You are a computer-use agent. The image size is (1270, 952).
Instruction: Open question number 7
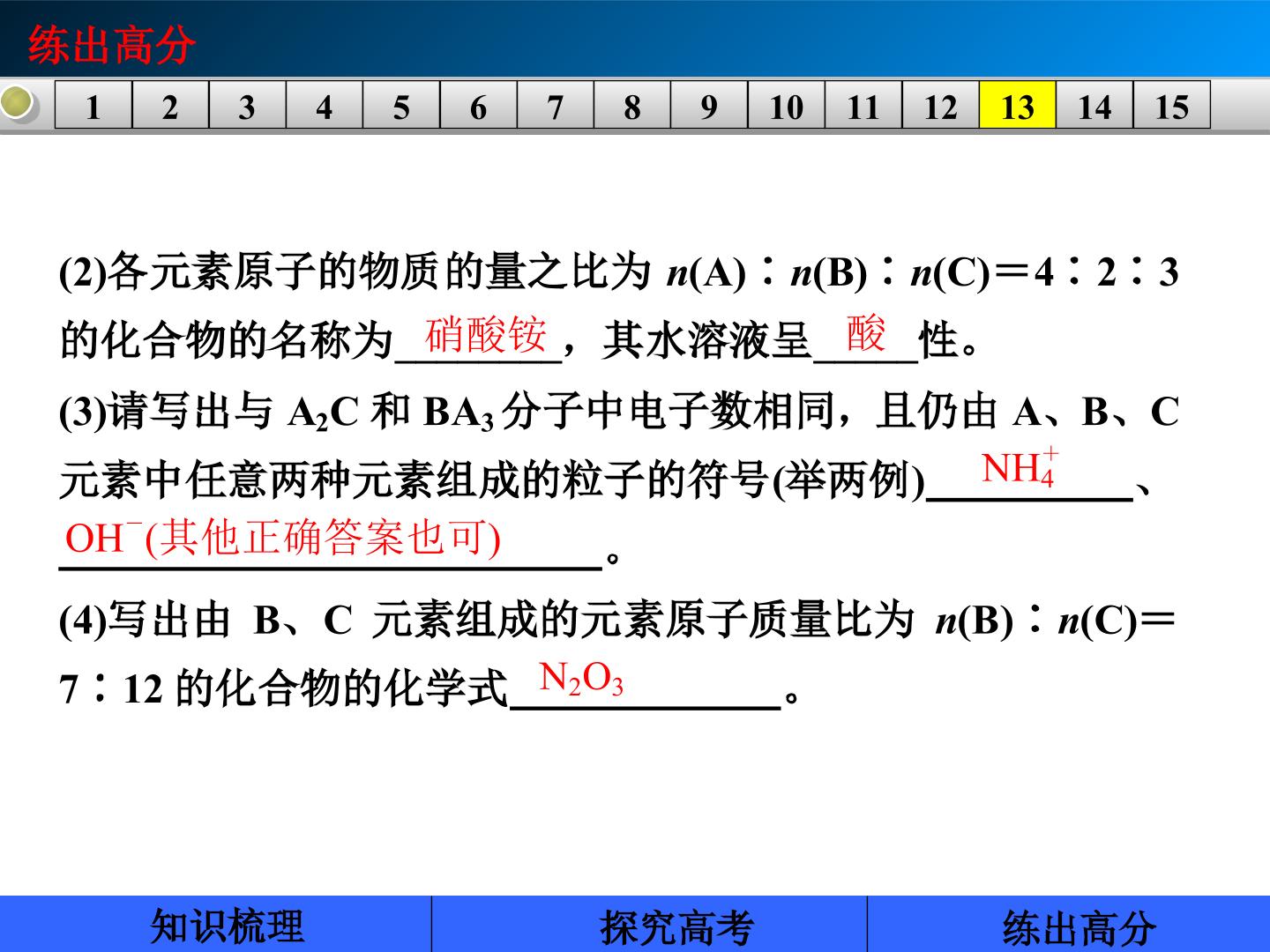(x=555, y=106)
